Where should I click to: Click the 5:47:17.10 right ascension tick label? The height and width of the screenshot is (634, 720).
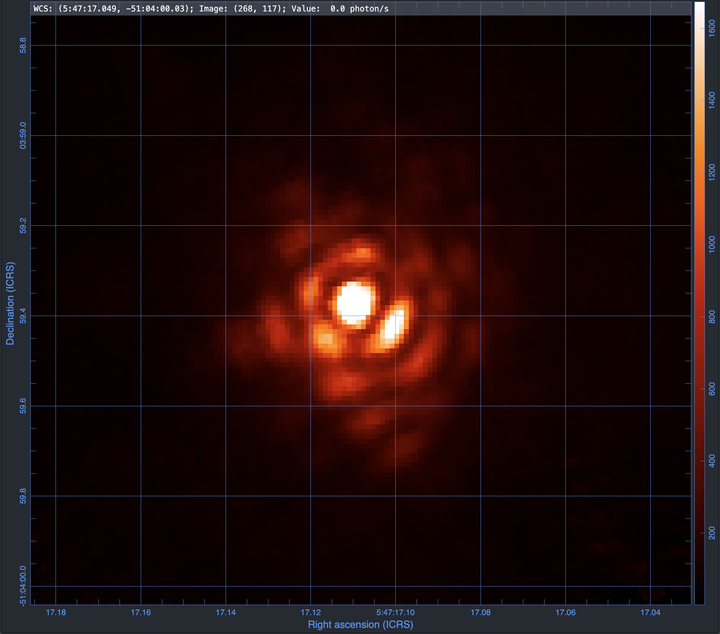tap(395, 612)
